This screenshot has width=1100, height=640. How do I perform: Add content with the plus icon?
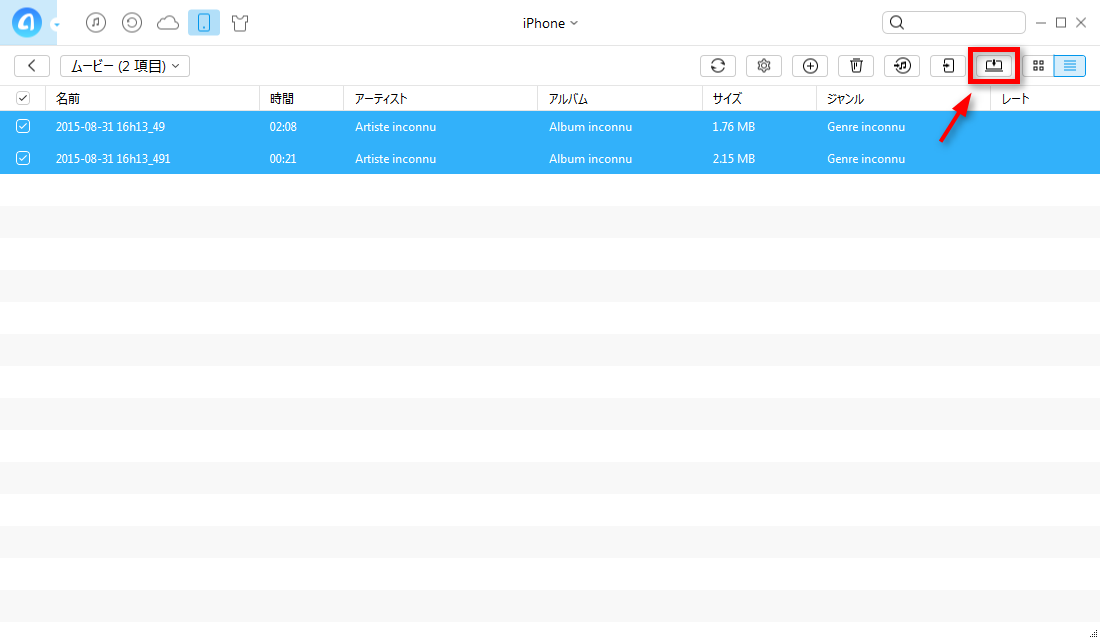(x=810, y=66)
